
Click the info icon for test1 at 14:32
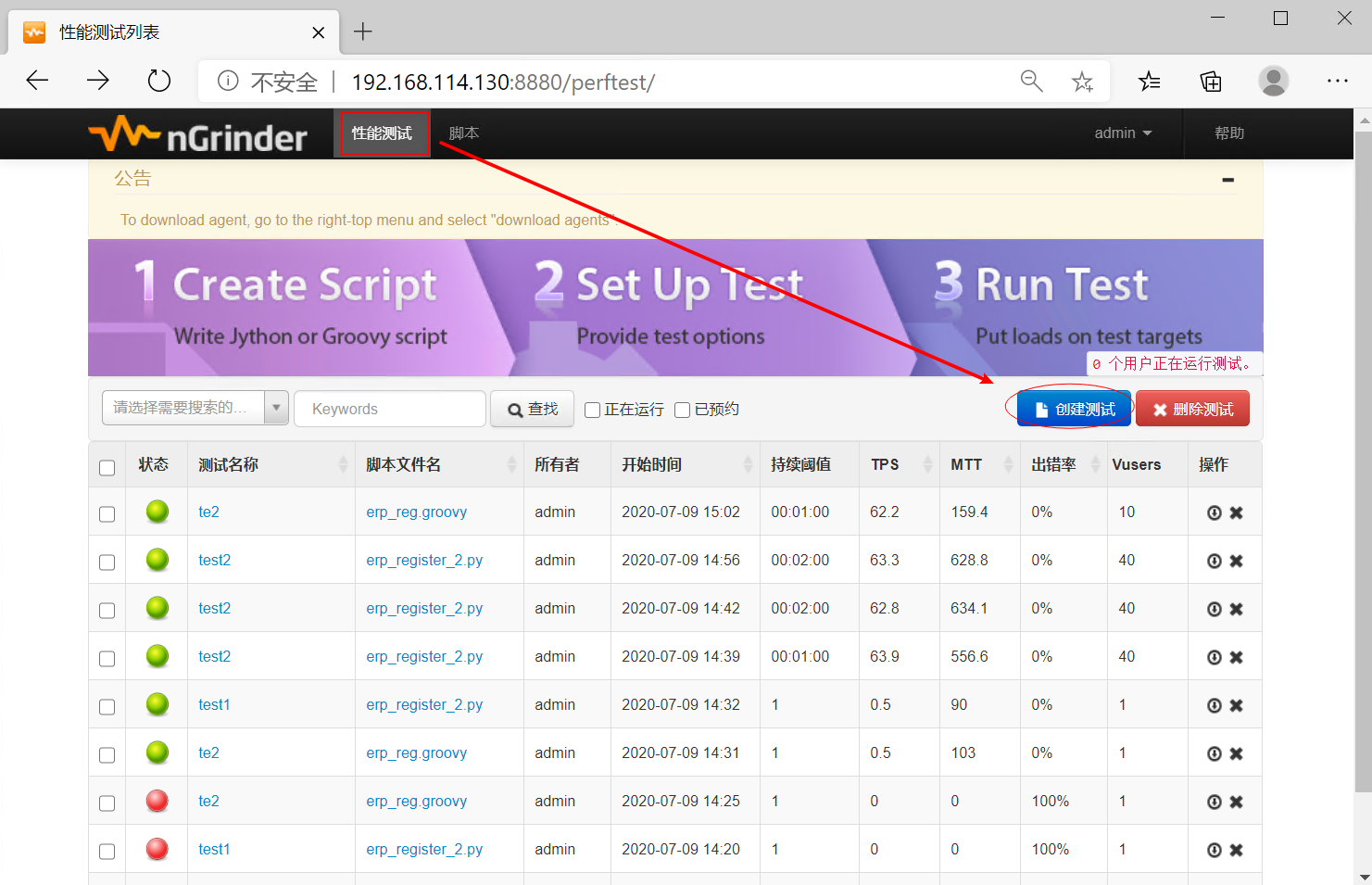1214,705
